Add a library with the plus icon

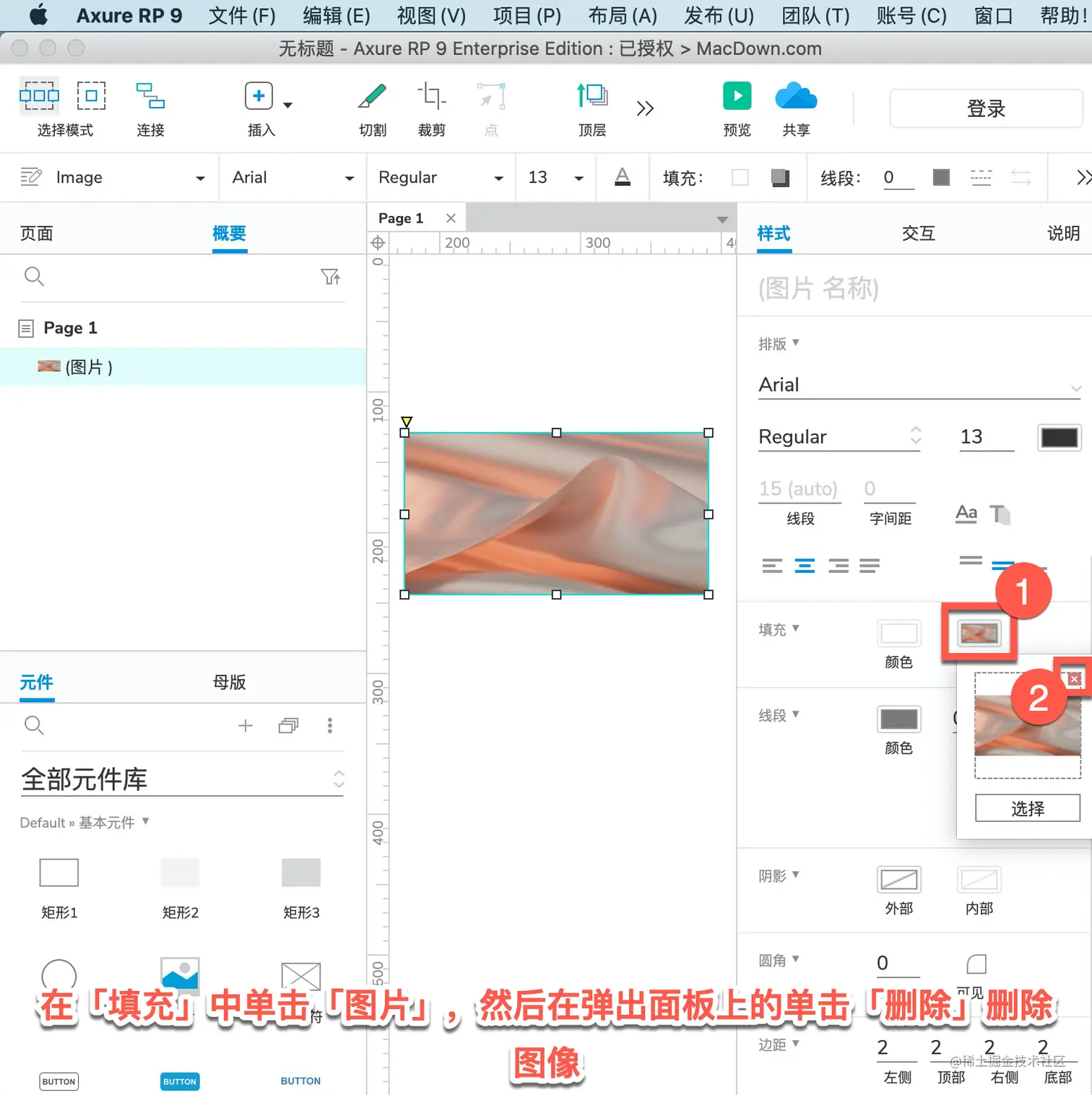click(x=246, y=725)
